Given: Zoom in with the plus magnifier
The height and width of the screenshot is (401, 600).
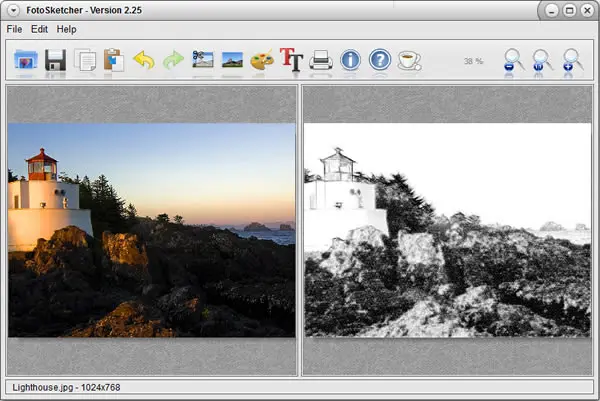Looking at the screenshot, I should [x=572, y=60].
